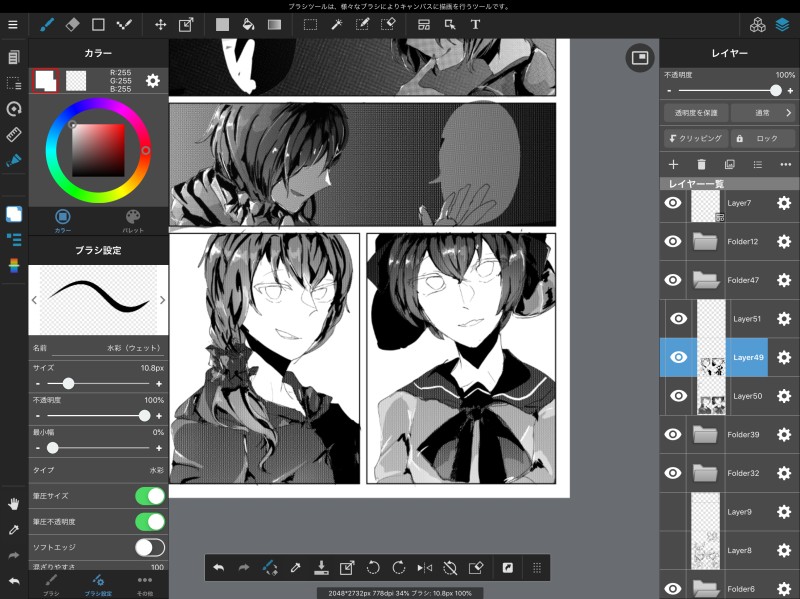Toggle visibility of Folder39
Screen dimensions: 800x599
pos(673,434)
